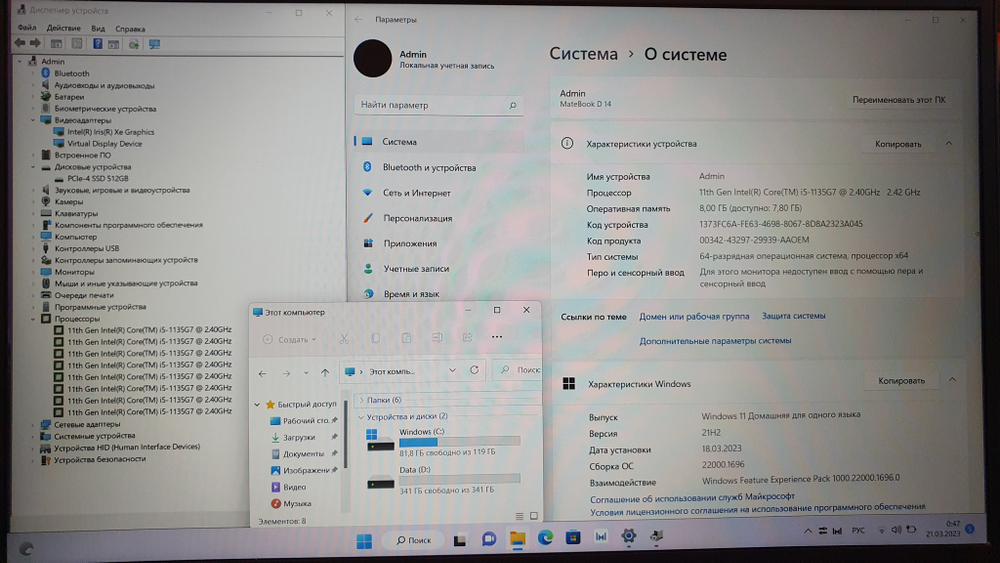Image resolution: width=1000 pixels, height=563 pixels.
Task: Expand the Батареи tree node
Action: point(33,97)
